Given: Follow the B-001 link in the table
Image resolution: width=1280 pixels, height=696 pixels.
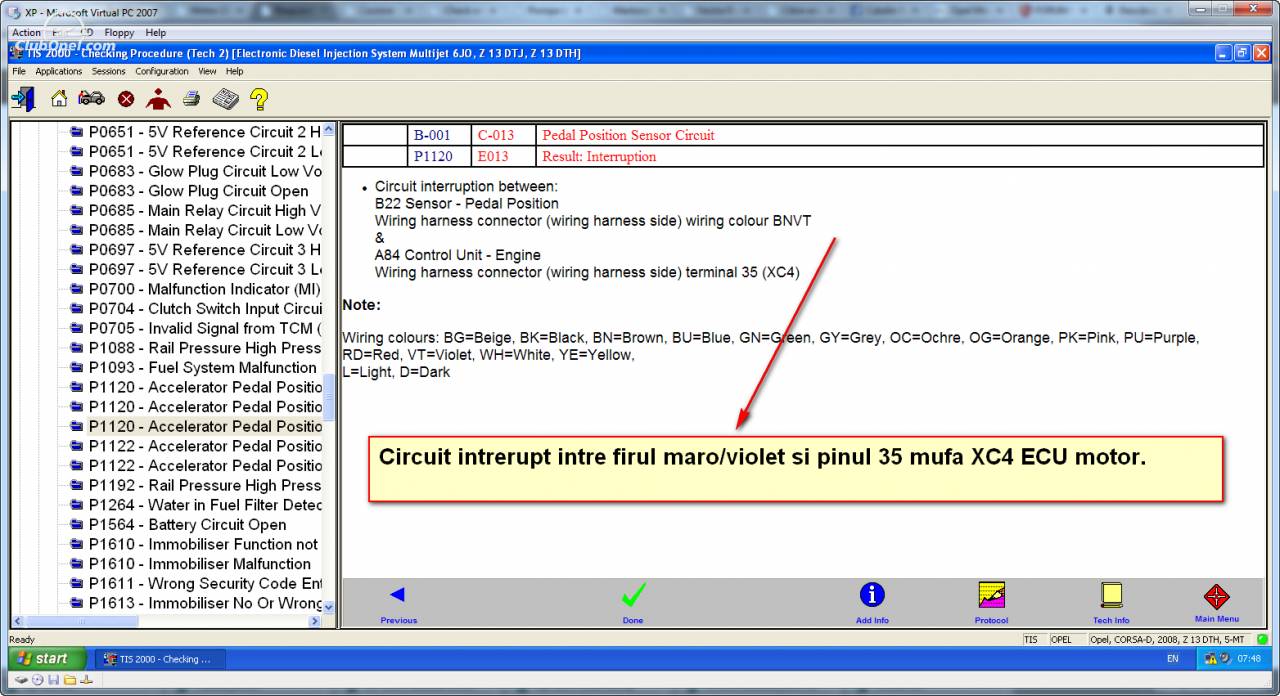Looking at the screenshot, I should 432,135.
